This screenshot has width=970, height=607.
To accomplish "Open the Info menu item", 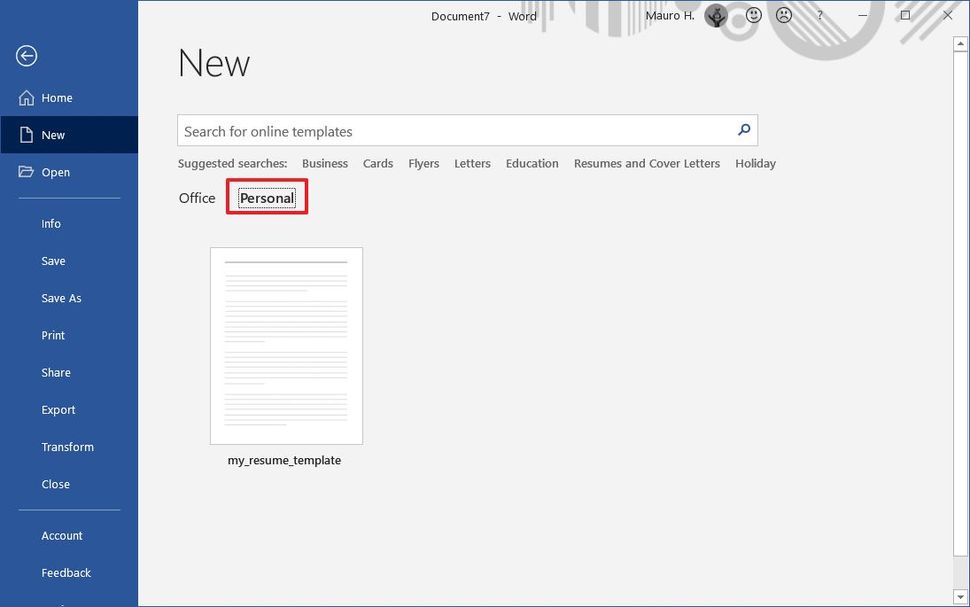I will pos(50,223).
